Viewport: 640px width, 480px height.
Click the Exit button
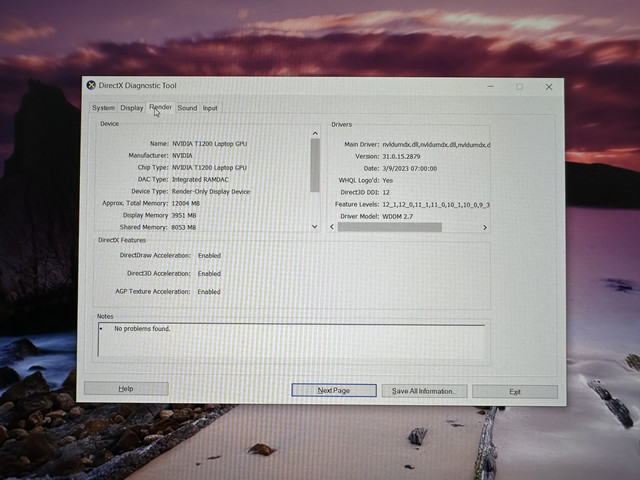(515, 392)
